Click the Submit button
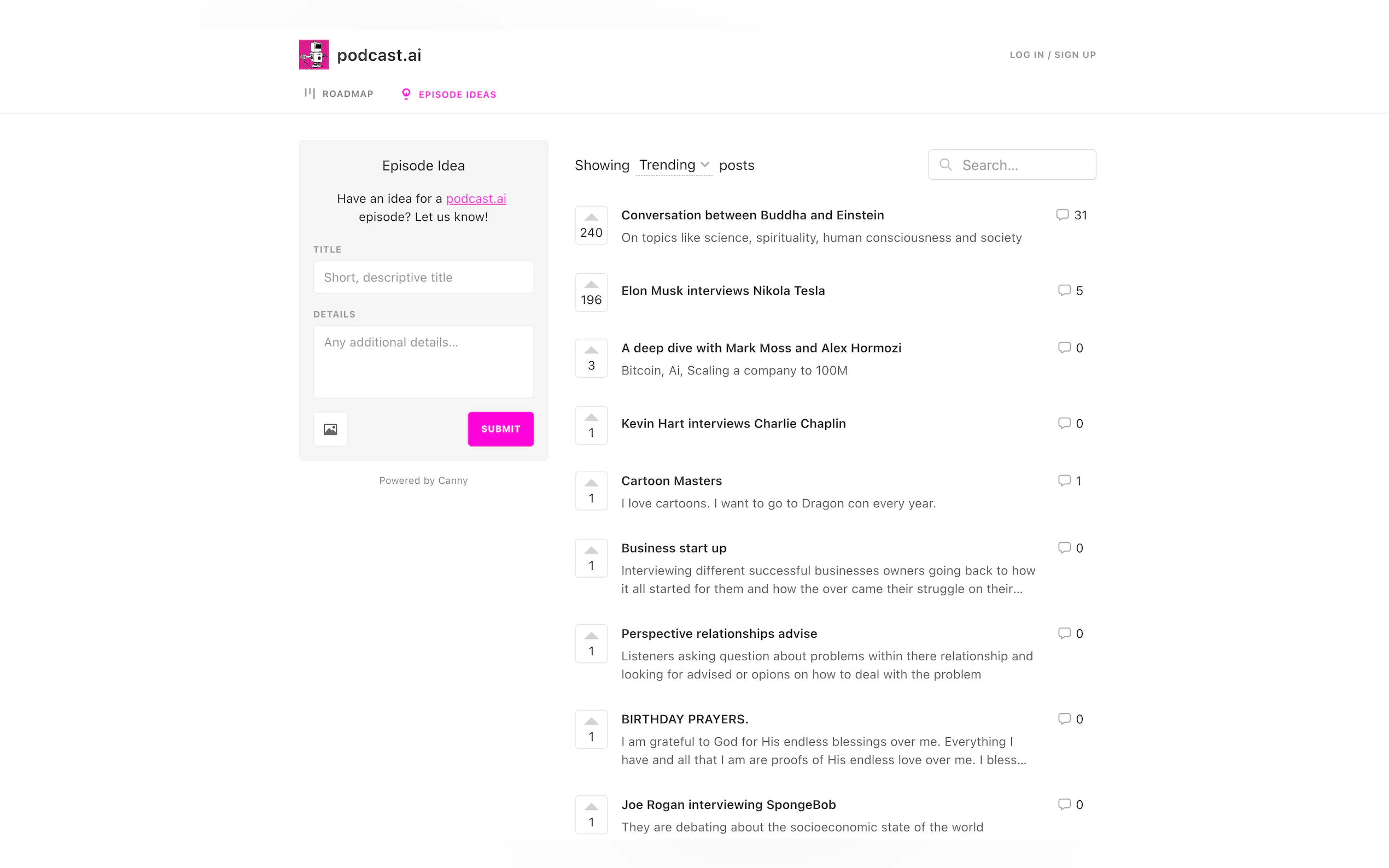The height and width of the screenshot is (868, 1389). (500, 429)
